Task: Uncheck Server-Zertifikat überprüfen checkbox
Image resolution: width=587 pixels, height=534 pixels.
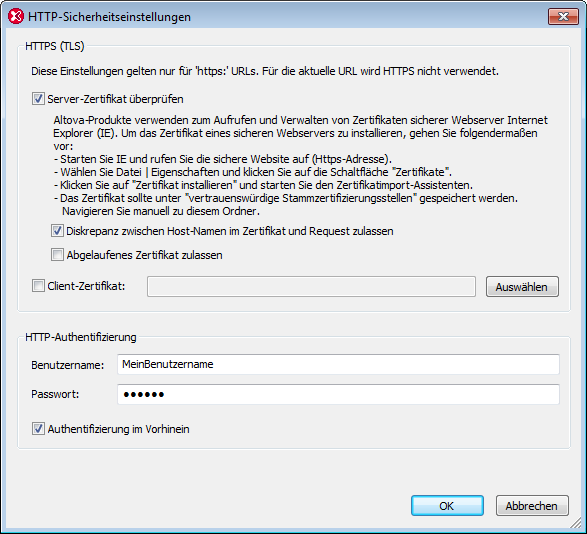Action: tap(38, 99)
